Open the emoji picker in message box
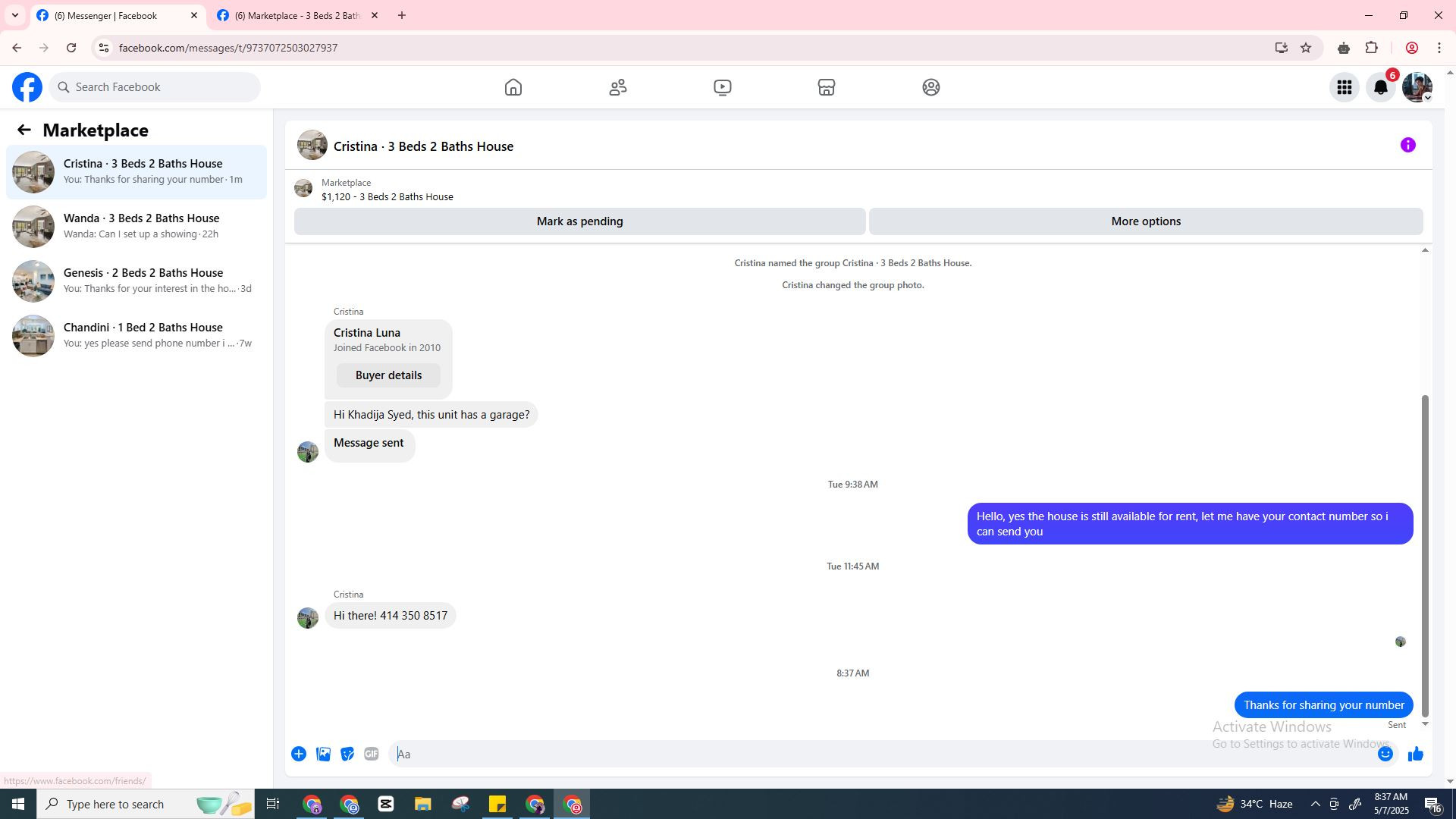The height and width of the screenshot is (819, 1456). pos(1385,754)
